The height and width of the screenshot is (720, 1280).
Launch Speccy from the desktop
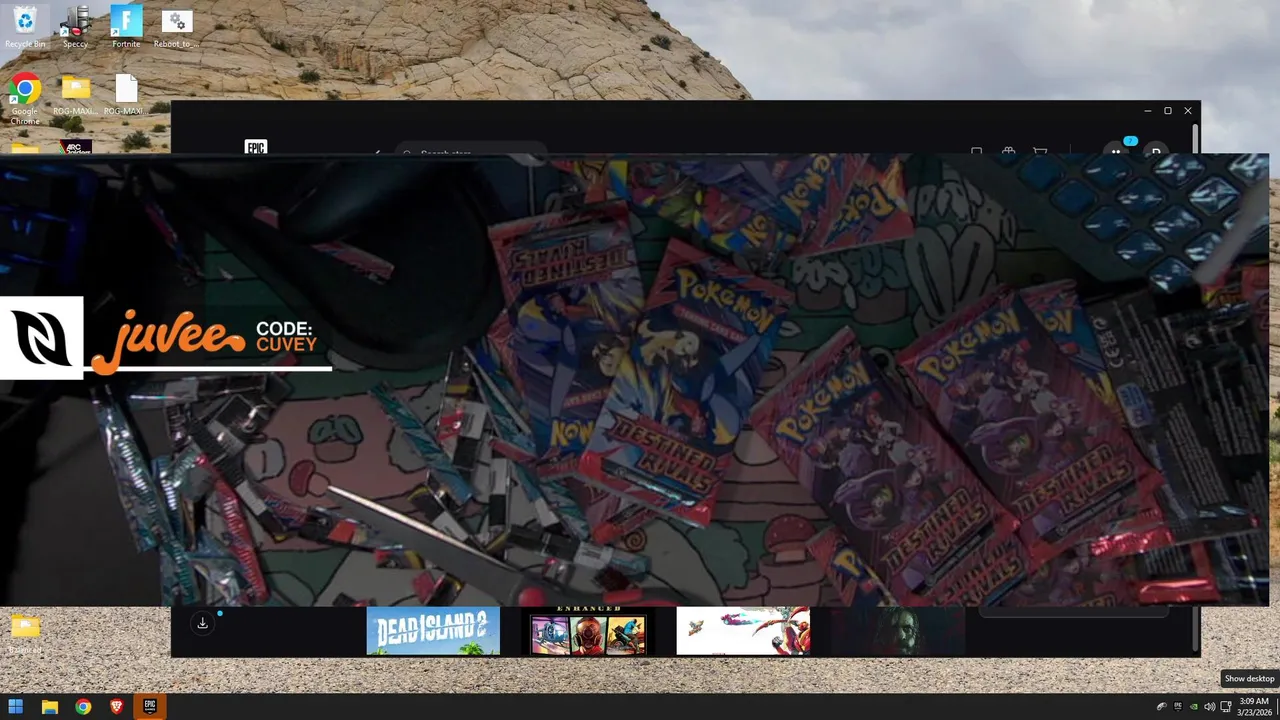[76, 25]
